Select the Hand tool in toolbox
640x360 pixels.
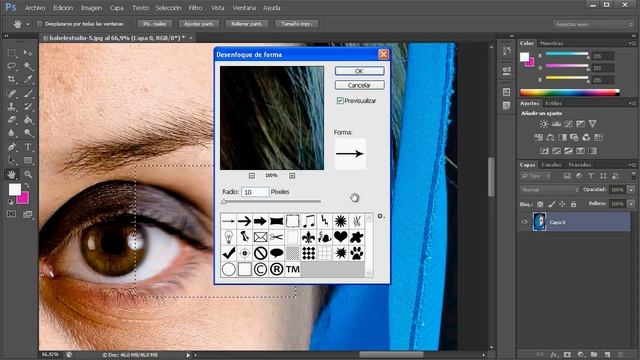click(11, 174)
